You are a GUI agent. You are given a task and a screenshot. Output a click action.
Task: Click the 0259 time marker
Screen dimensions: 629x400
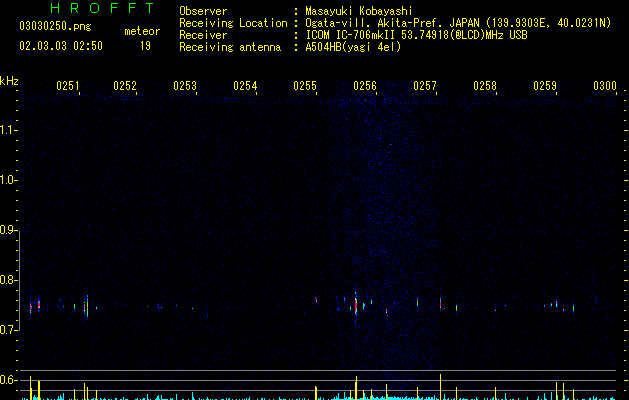pos(545,86)
